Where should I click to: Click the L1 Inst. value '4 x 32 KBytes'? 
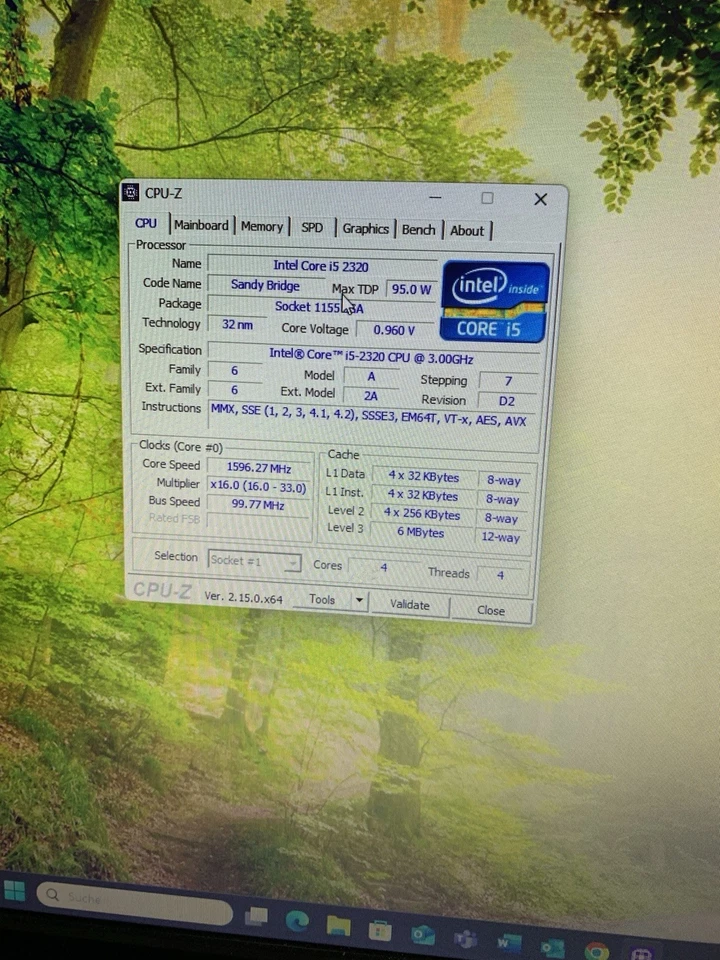pos(422,495)
